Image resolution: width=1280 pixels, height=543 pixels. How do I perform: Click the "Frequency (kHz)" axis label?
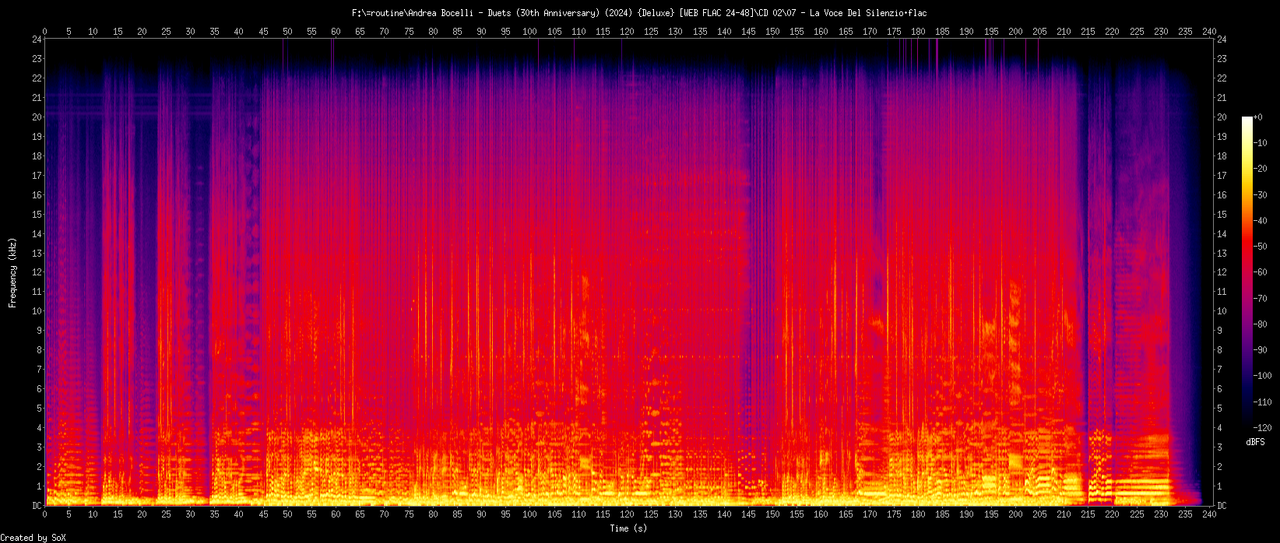tap(12, 273)
